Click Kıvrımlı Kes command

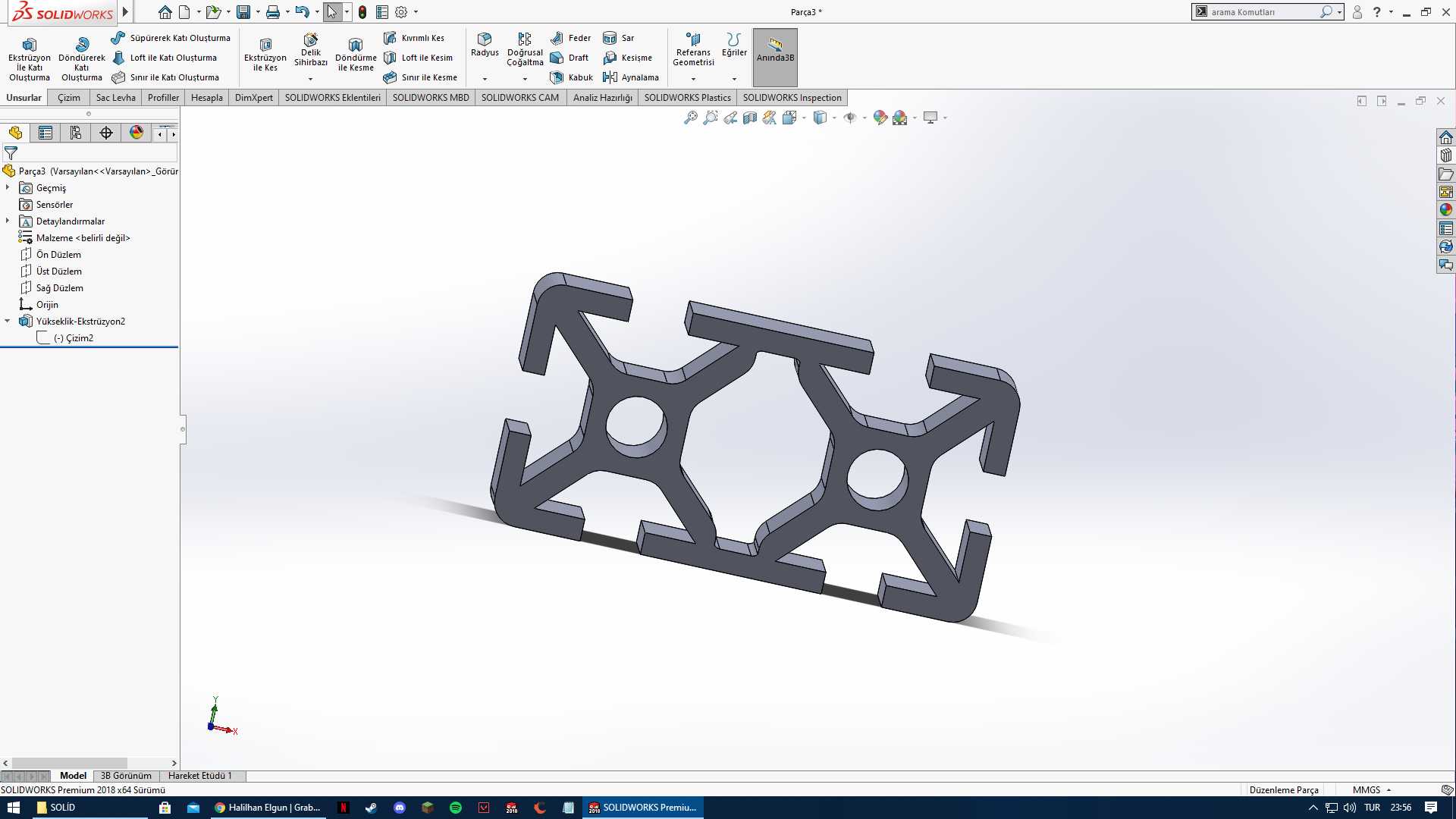point(414,38)
